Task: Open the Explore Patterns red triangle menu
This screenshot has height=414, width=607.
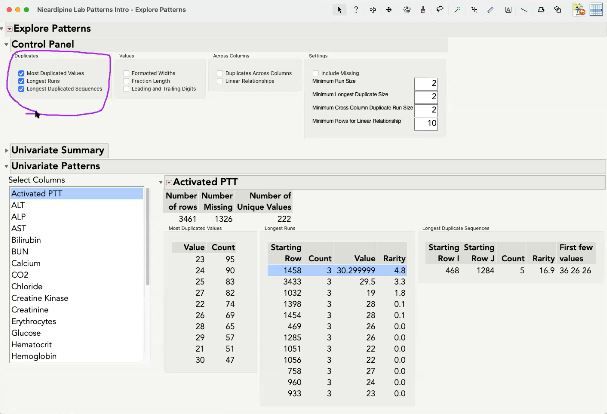Action: (9, 29)
